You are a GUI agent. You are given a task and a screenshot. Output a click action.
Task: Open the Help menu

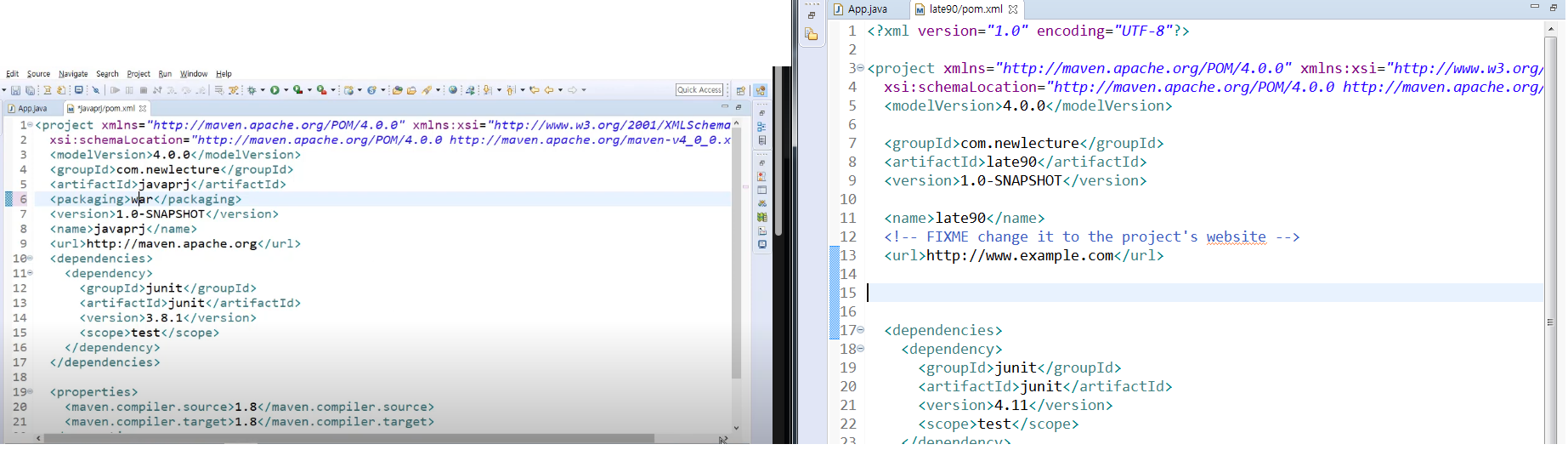[x=224, y=74]
